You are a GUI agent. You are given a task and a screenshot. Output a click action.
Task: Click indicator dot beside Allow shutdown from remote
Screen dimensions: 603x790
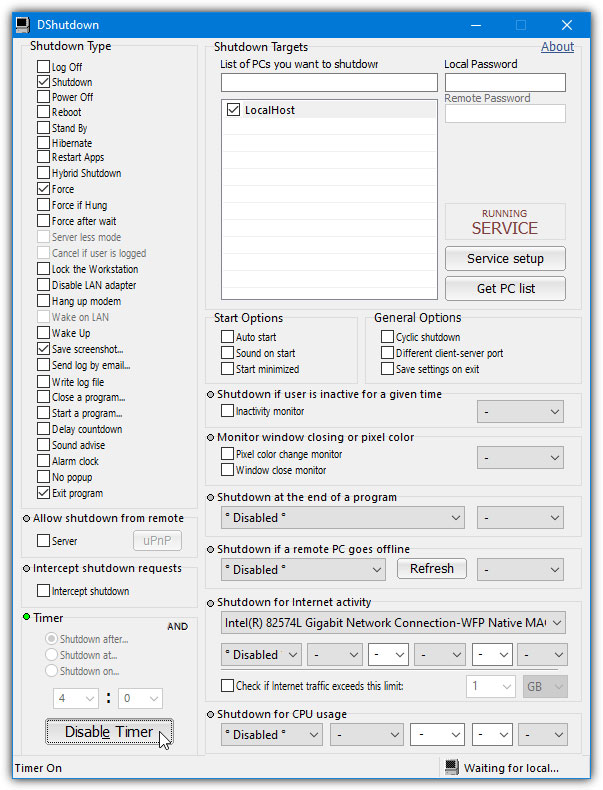pyautogui.click(x=26, y=518)
